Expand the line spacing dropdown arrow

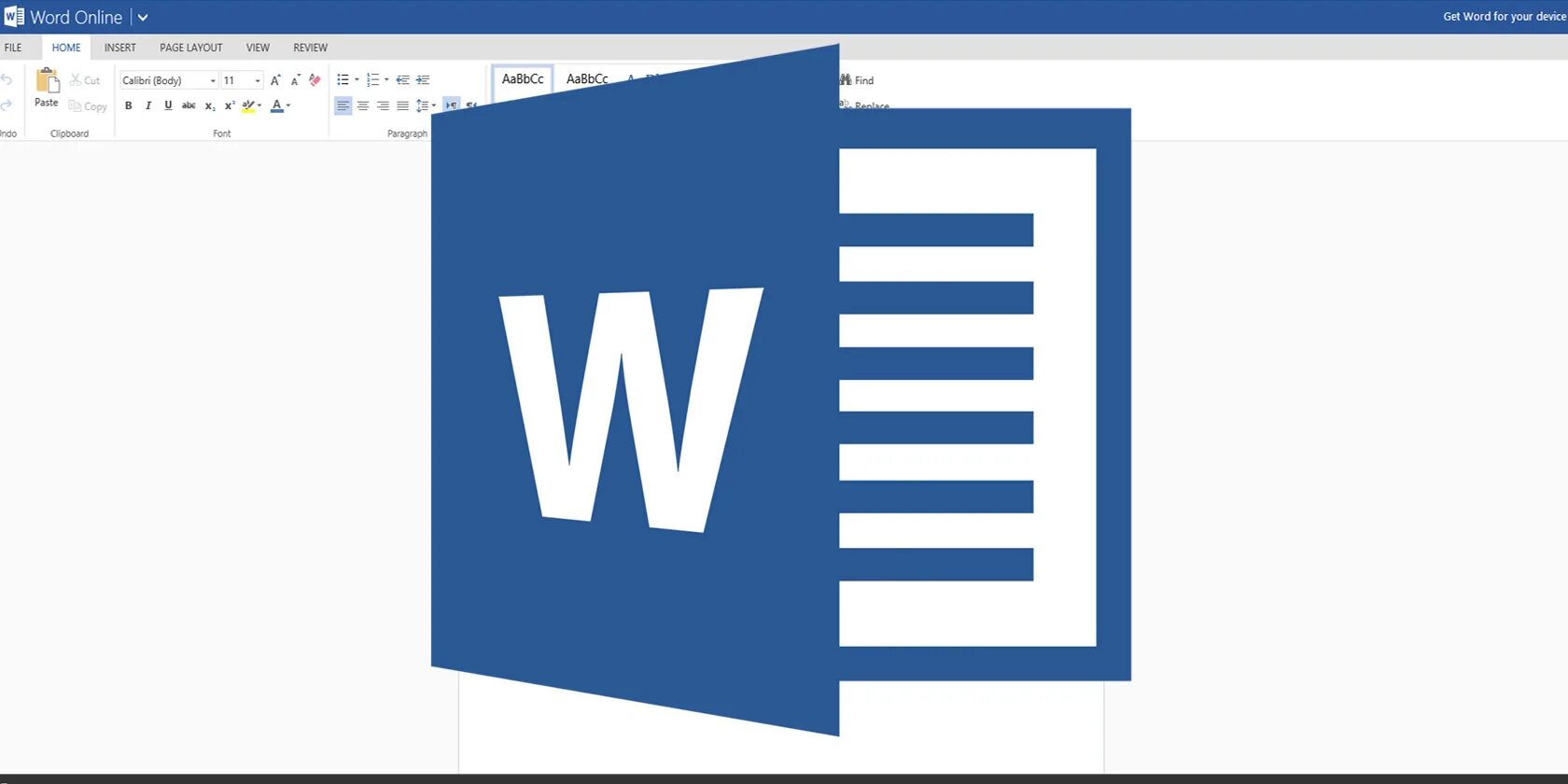[434, 106]
